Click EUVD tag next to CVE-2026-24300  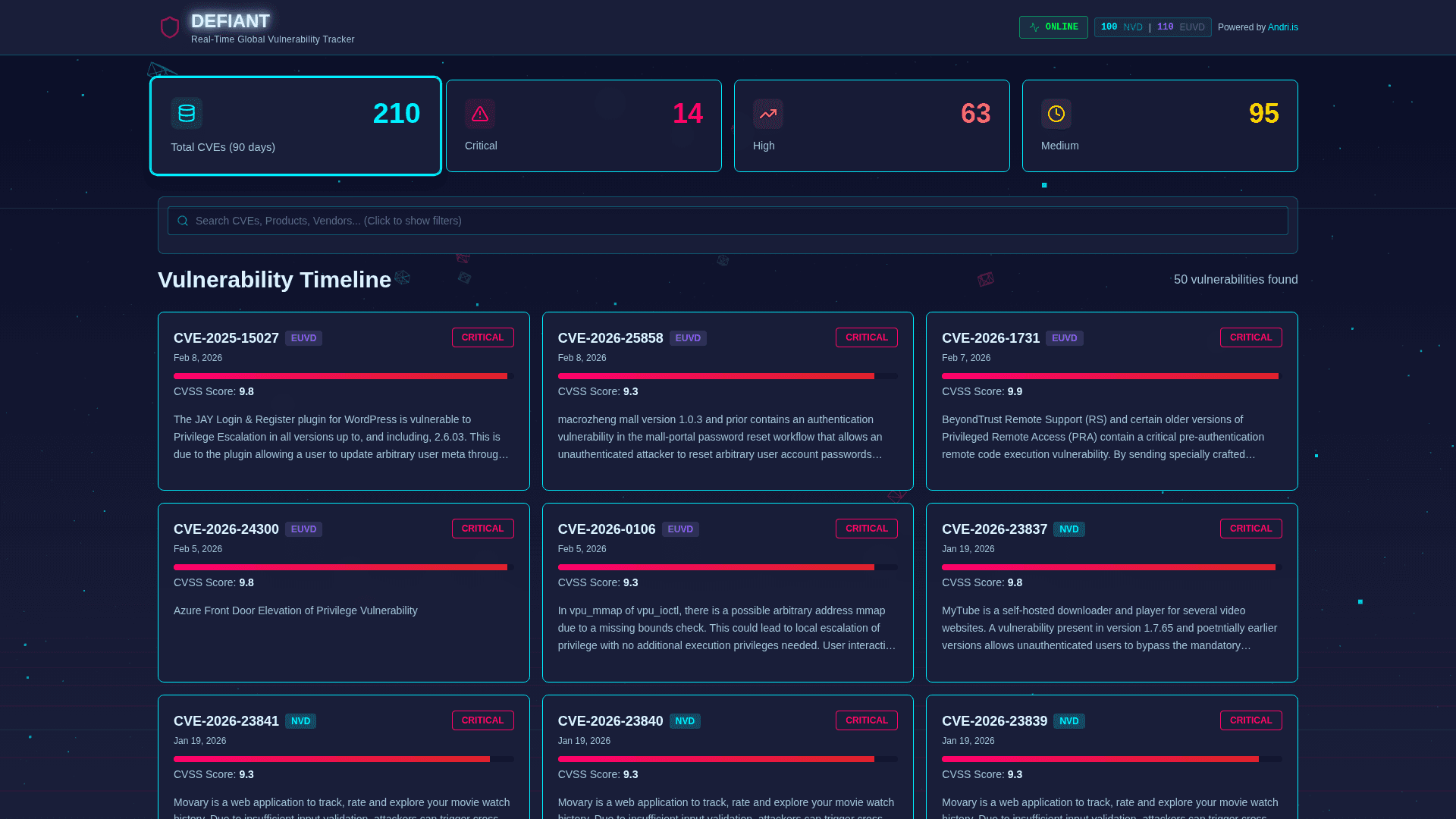pyautogui.click(x=303, y=529)
